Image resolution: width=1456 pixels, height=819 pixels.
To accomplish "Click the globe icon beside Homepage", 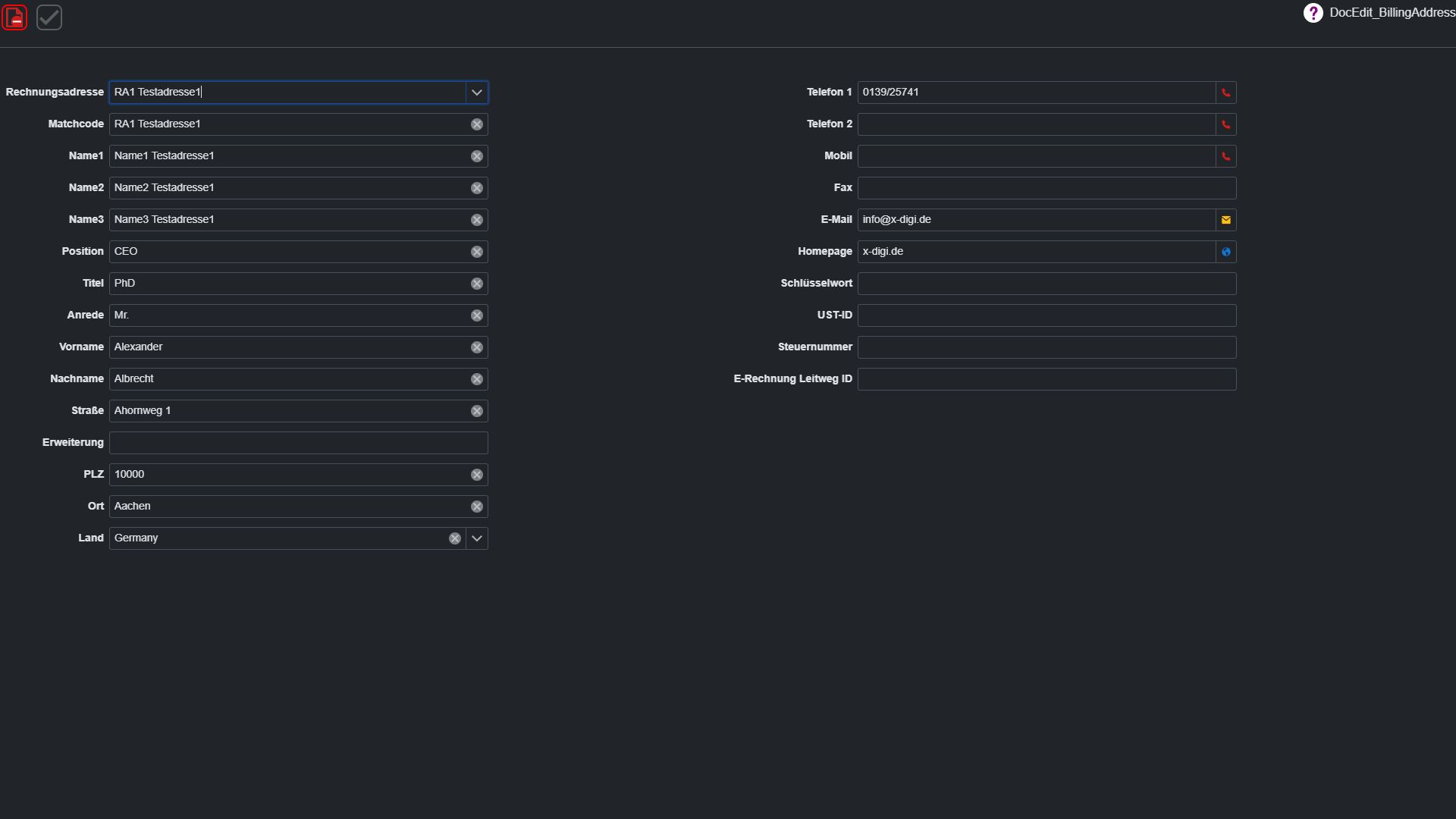I will (x=1226, y=252).
